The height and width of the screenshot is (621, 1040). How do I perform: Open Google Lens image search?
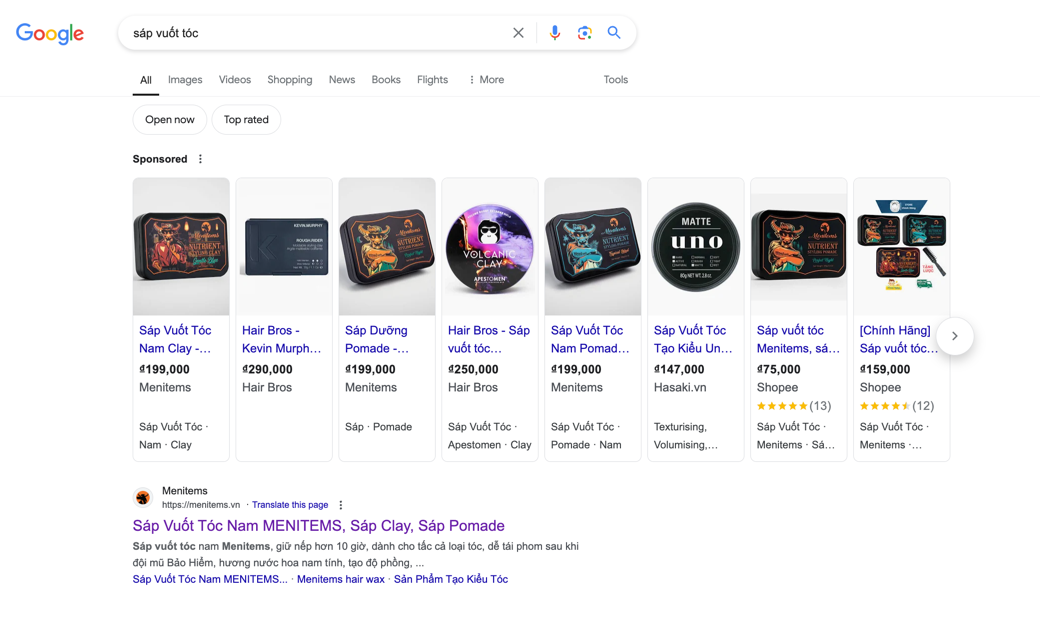(x=584, y=33)
